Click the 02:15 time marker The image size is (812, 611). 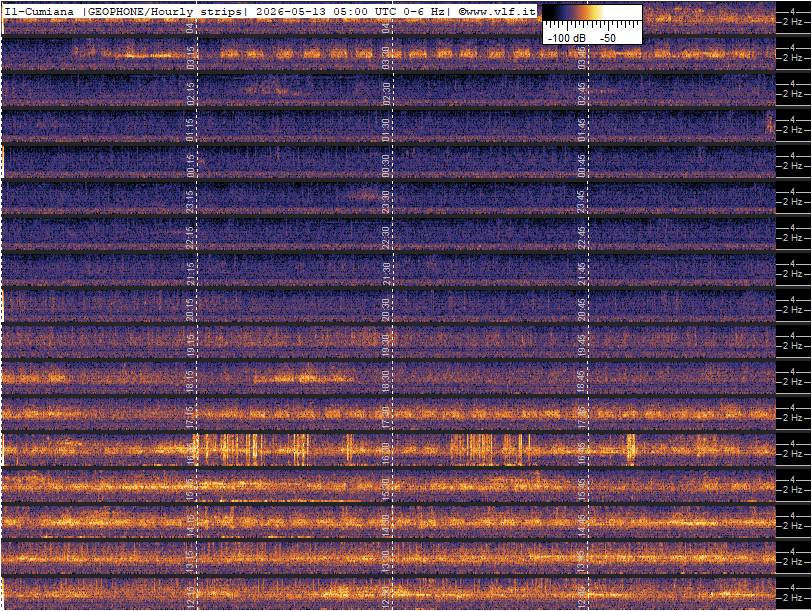[190, 94]
